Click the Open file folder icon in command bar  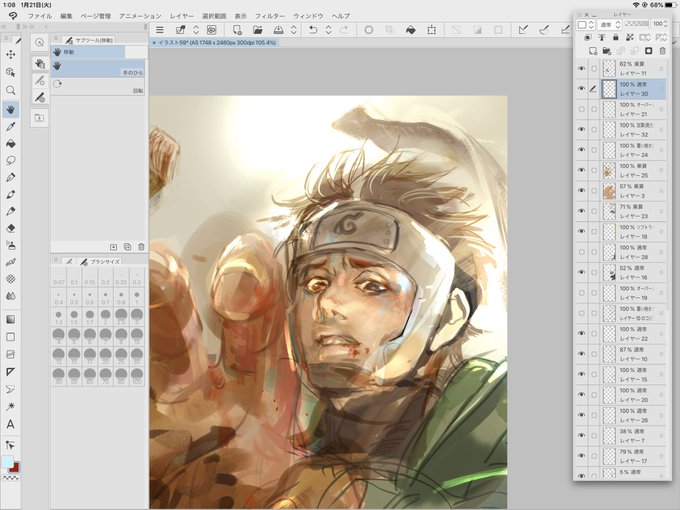point(258,30)
